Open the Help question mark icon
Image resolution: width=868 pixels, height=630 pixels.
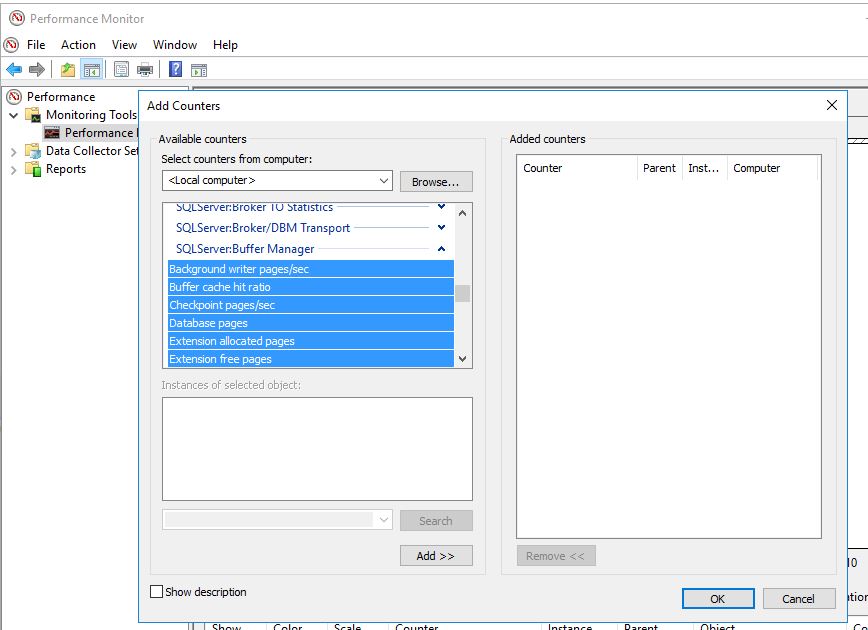point(175,70)
